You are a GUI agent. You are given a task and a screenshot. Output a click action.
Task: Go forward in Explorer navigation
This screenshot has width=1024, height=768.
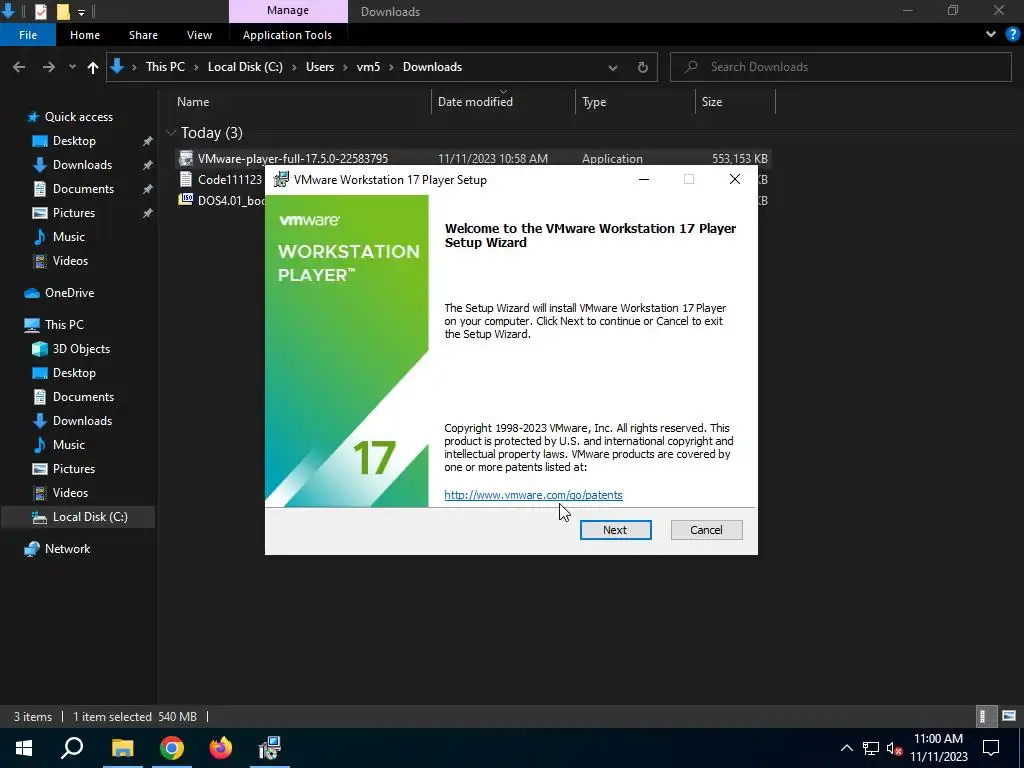tap(48, 67)
